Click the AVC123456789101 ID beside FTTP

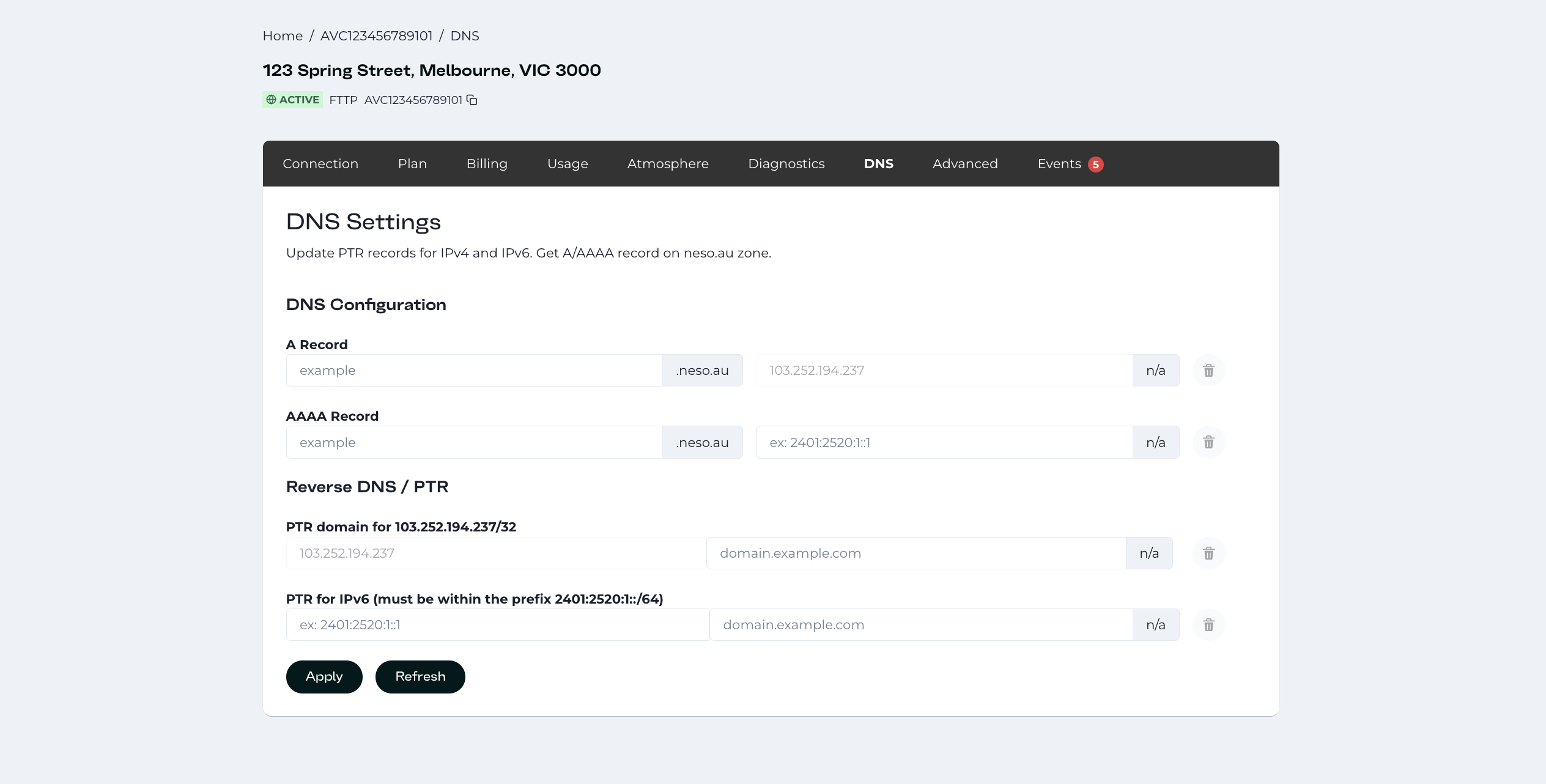pos(413,100)
